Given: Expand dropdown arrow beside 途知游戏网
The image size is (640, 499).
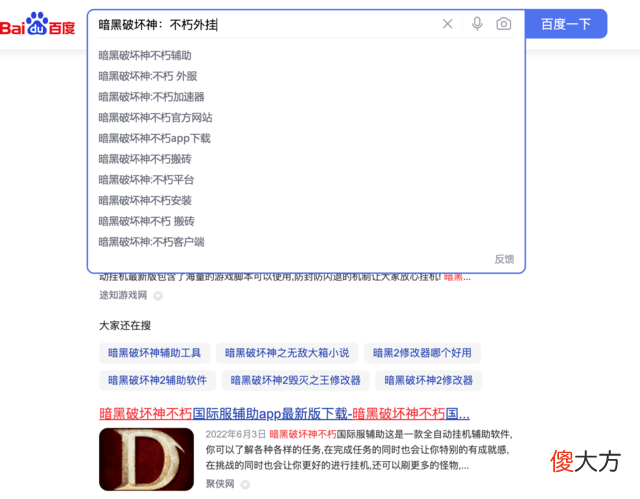Looking at the screenshot, I should pyautogui.click(x=158, y=296).
